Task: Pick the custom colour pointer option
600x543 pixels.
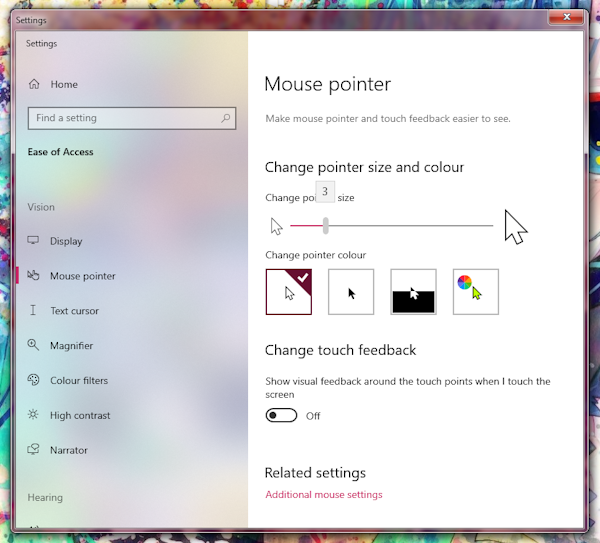Action: [x=475, y=292]
